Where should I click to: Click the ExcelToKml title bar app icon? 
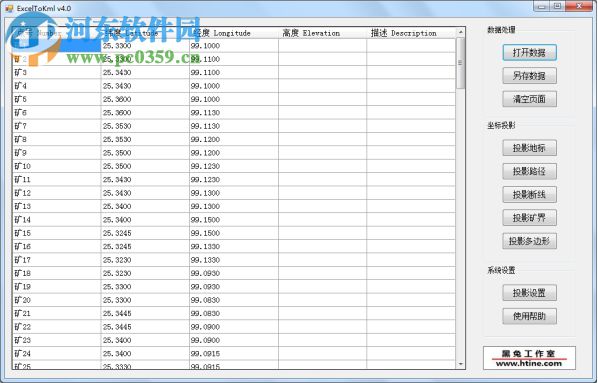[9, 8]
